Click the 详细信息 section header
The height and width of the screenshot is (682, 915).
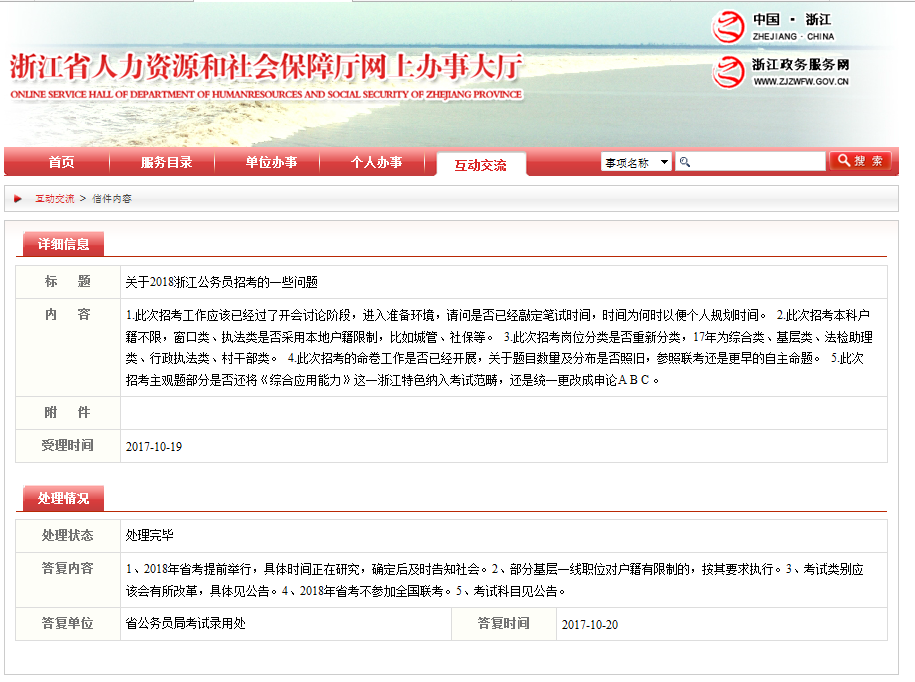(x=64, y=244)
